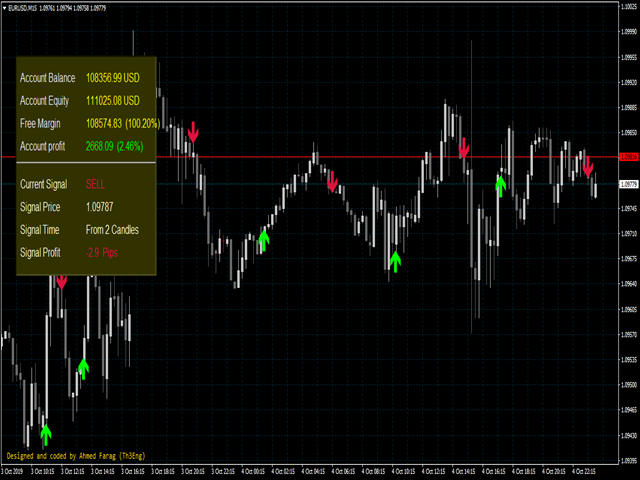640x480 pixels.
Task: Click the 1.09465 price scale label
Action: (x=629, y=410)
